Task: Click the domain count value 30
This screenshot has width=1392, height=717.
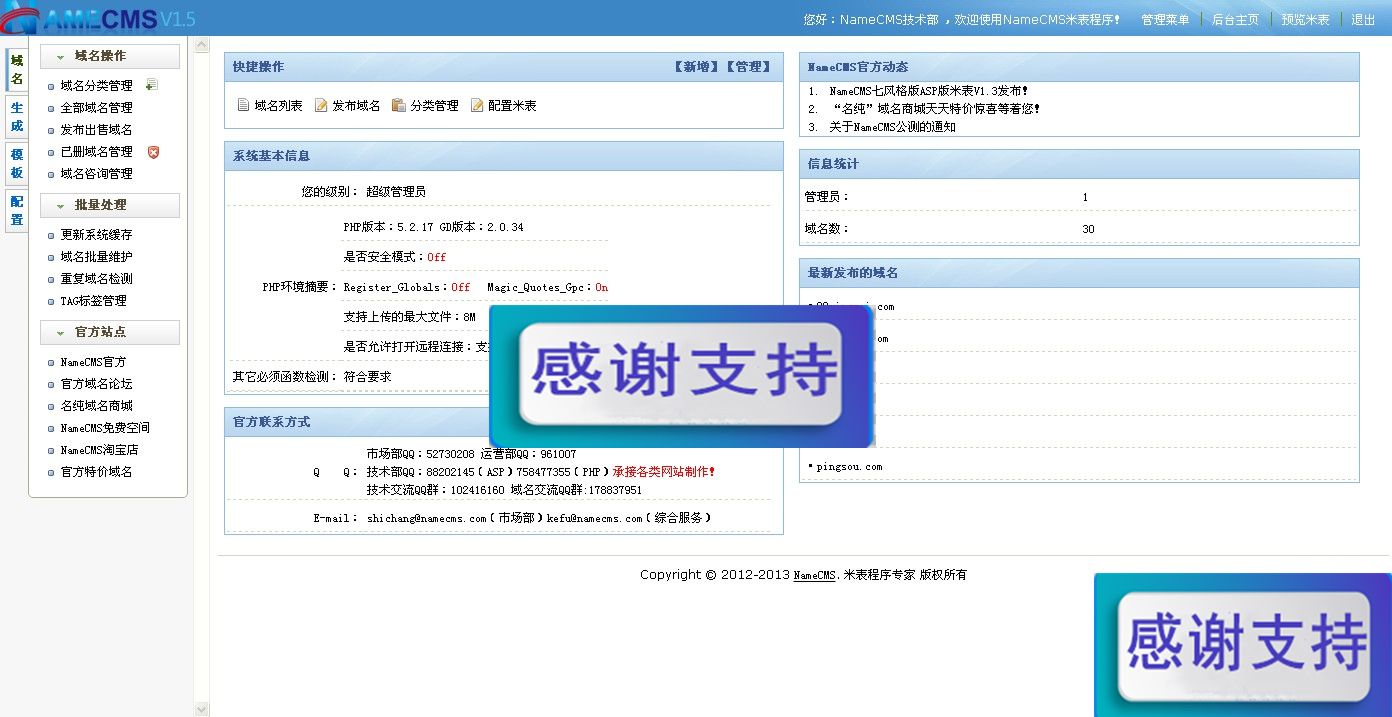Action: (x=1088, y=229)
